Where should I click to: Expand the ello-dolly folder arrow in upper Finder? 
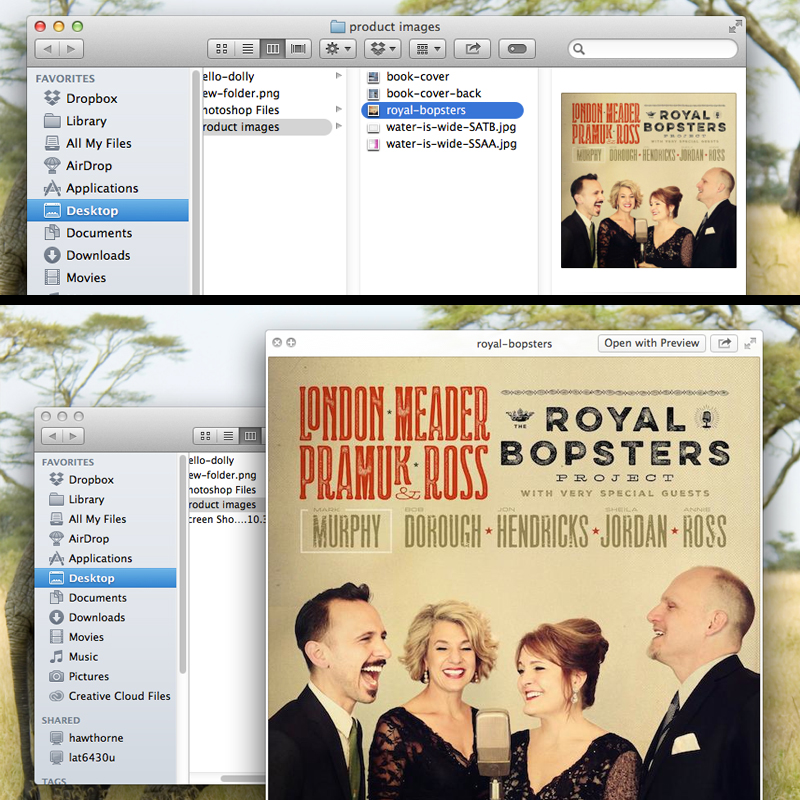pyautogui.click(x=339, y=76)
